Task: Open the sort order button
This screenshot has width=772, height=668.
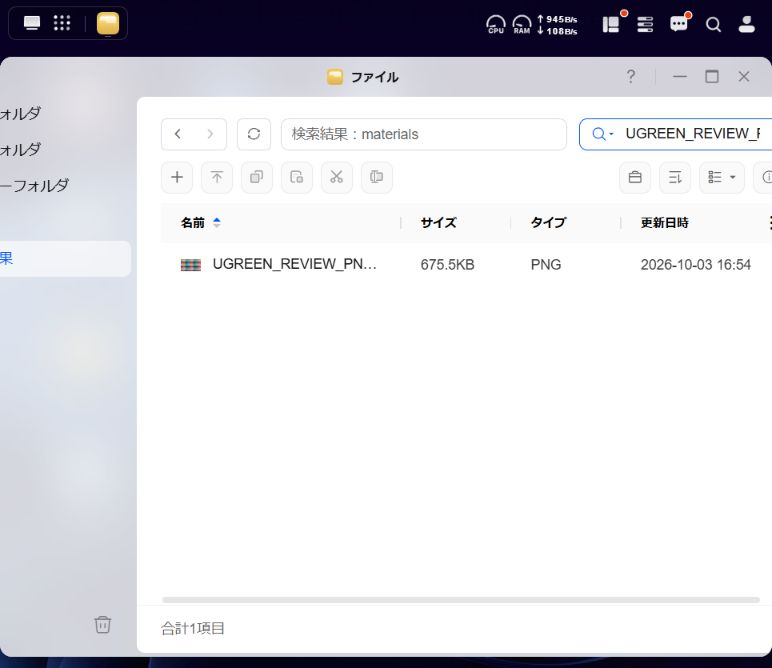Action: [x=675, y=177]
